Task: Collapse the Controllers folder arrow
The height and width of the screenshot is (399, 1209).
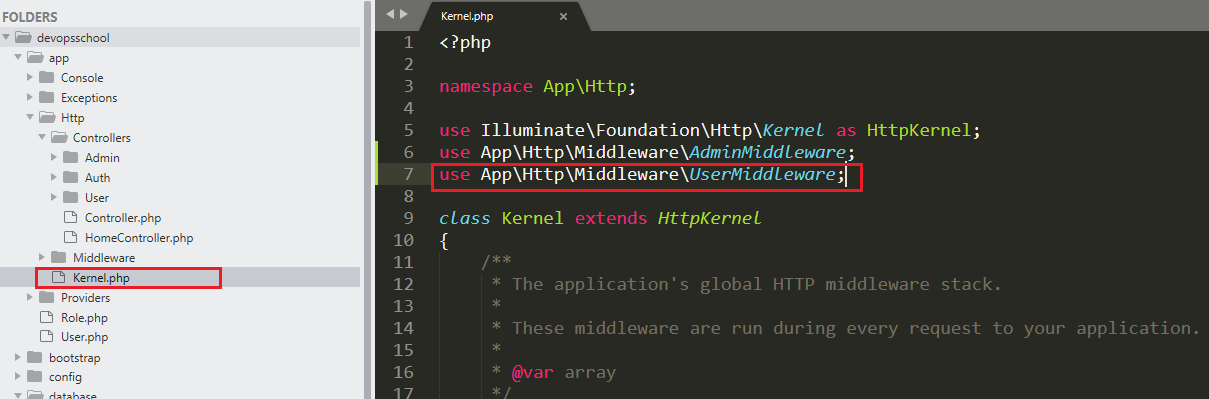Action: pyautogui.click(x=42, y=138)
